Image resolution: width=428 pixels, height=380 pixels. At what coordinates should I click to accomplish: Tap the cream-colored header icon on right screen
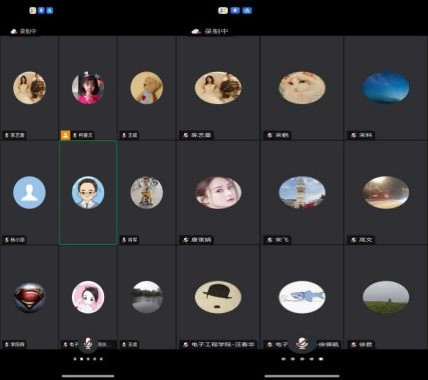pos(223,11)
